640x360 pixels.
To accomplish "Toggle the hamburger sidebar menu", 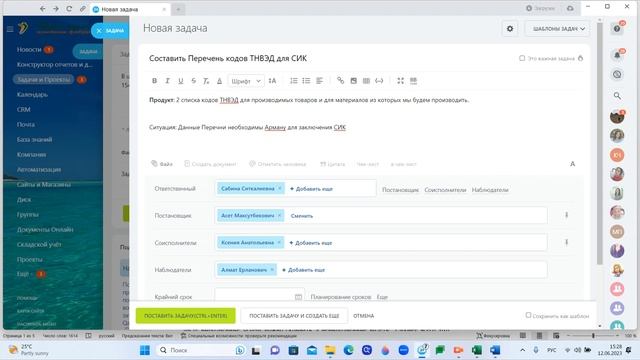I will coord(10,29).
